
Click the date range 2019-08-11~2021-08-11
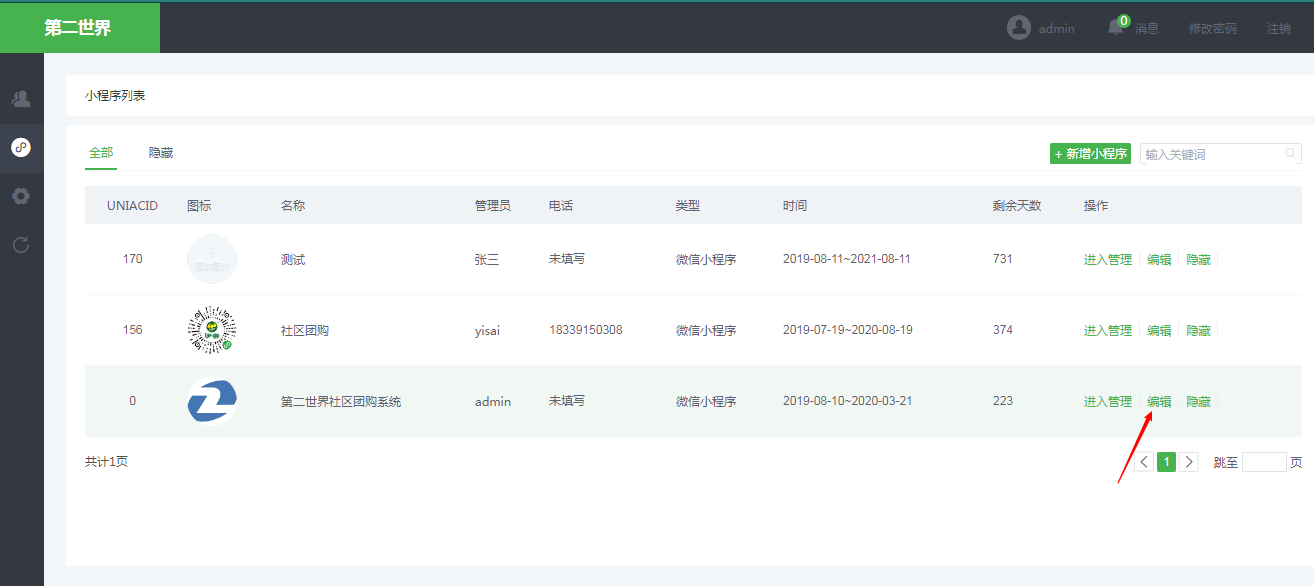[847, 259]
